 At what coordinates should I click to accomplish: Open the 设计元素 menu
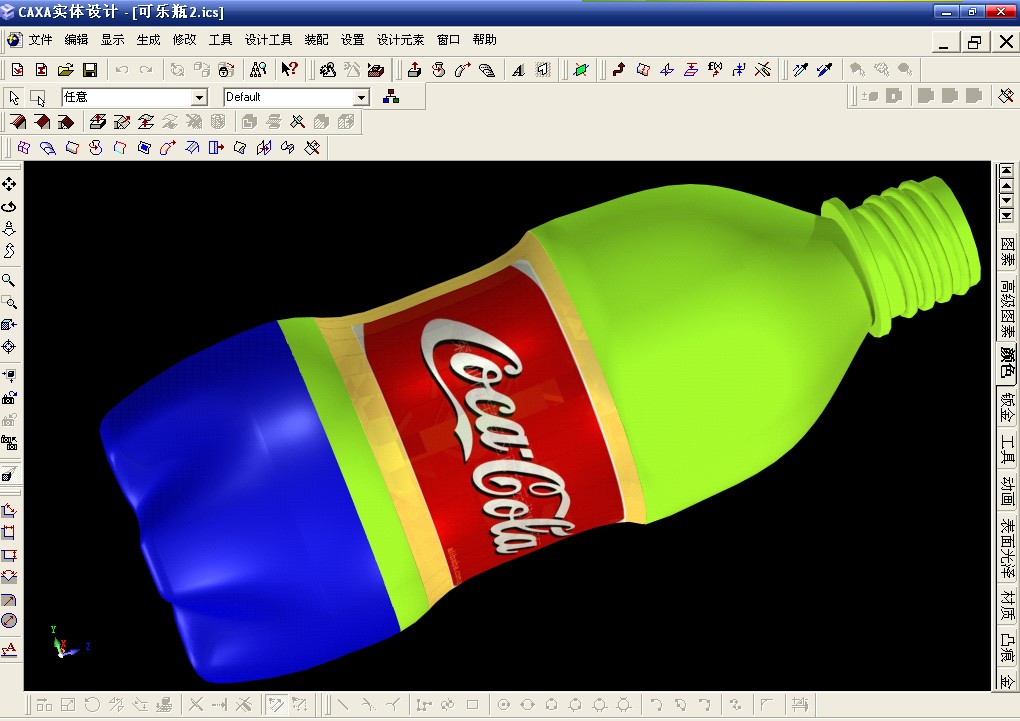400,40
